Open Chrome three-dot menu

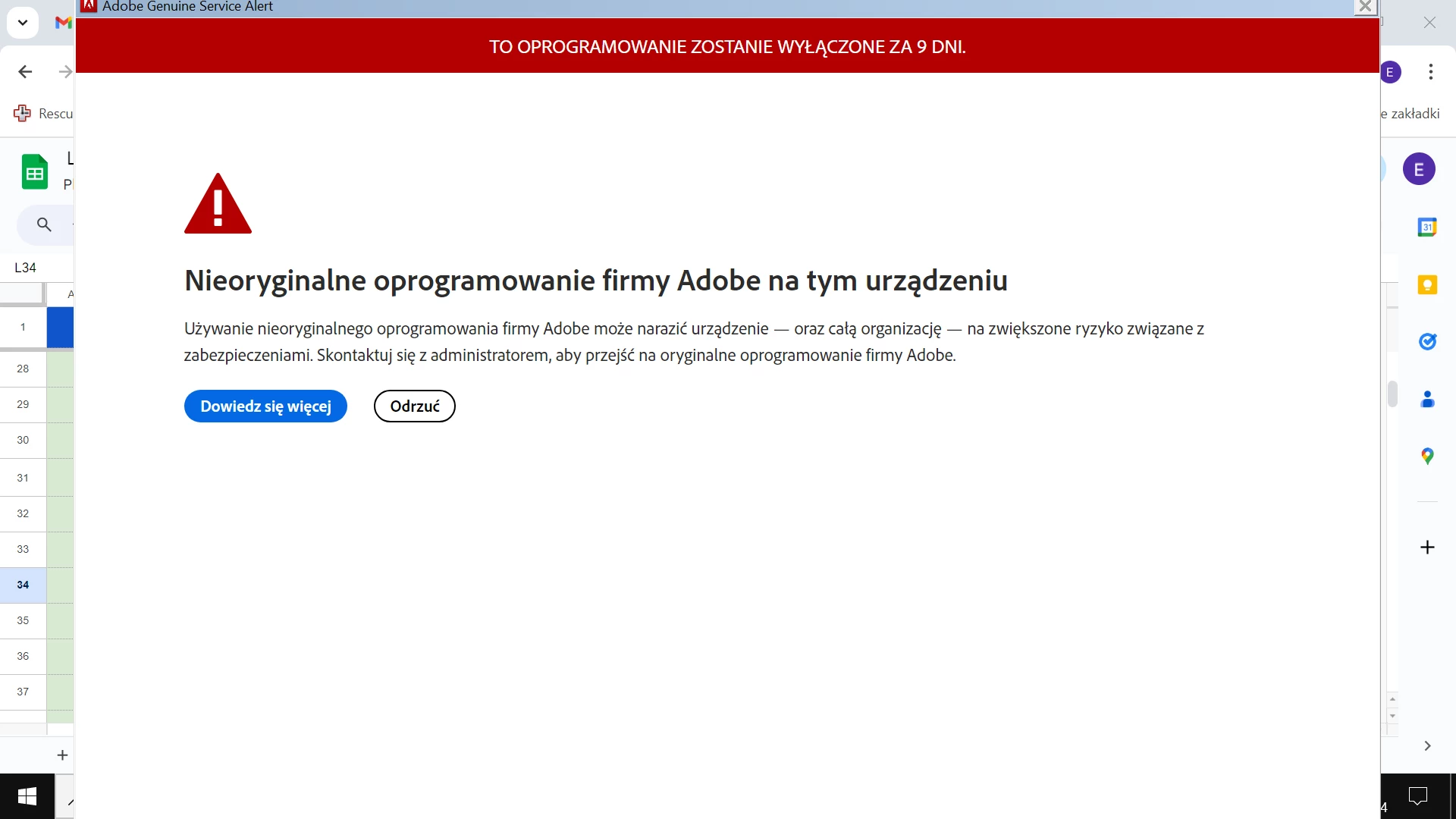(x=1430, y=72)
